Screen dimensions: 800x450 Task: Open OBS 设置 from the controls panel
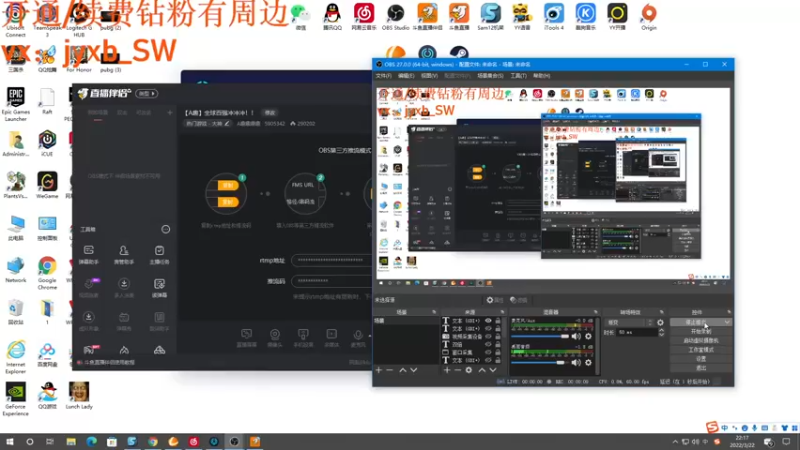tap(701, 359)
